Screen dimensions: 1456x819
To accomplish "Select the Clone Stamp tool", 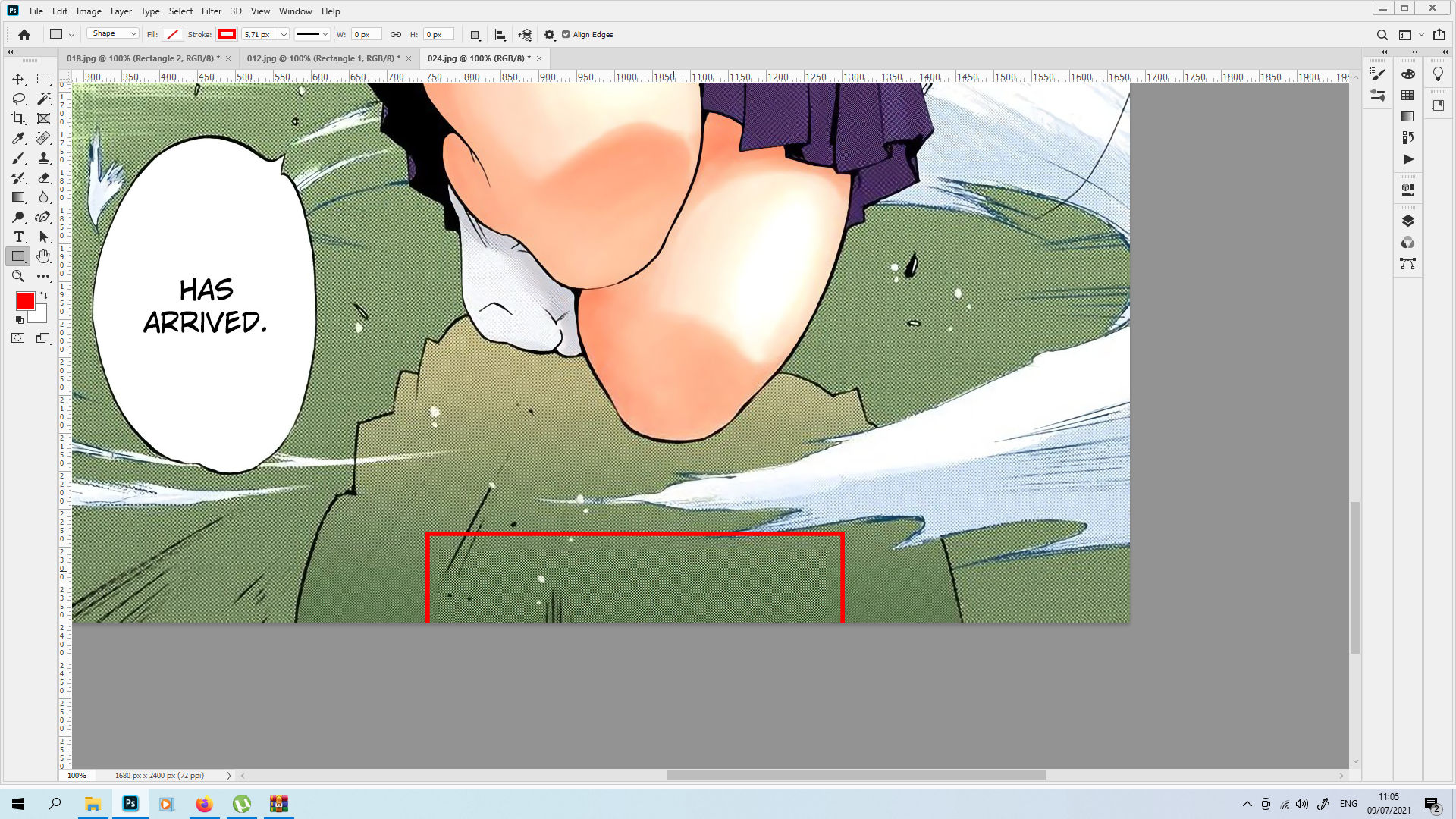I will click(43, 158).
